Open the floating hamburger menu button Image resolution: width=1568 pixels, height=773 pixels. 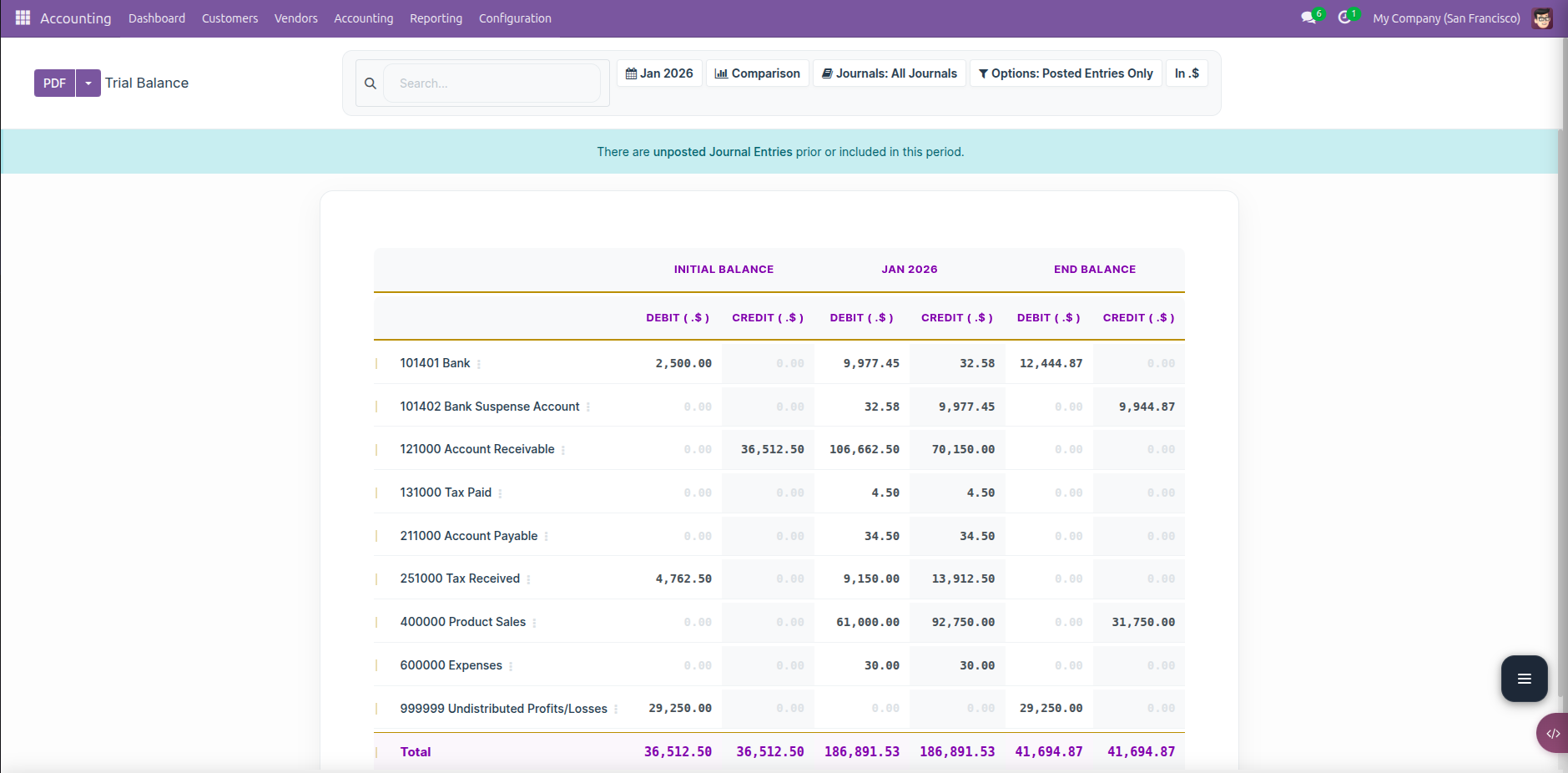1524,679
